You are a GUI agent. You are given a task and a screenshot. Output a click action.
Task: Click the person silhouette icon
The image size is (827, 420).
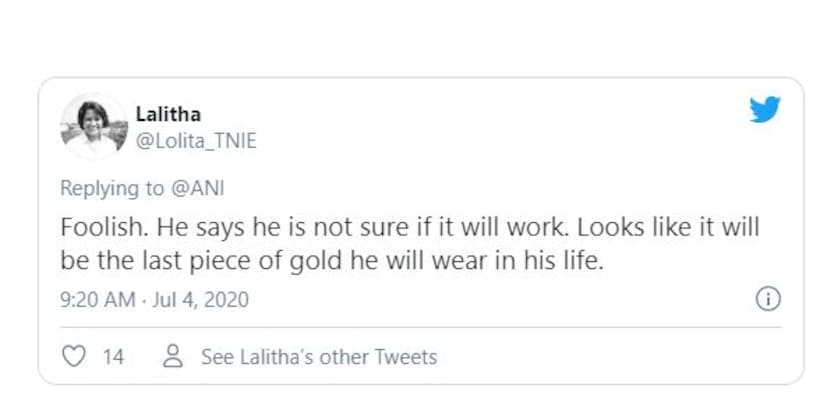[173, 357]
